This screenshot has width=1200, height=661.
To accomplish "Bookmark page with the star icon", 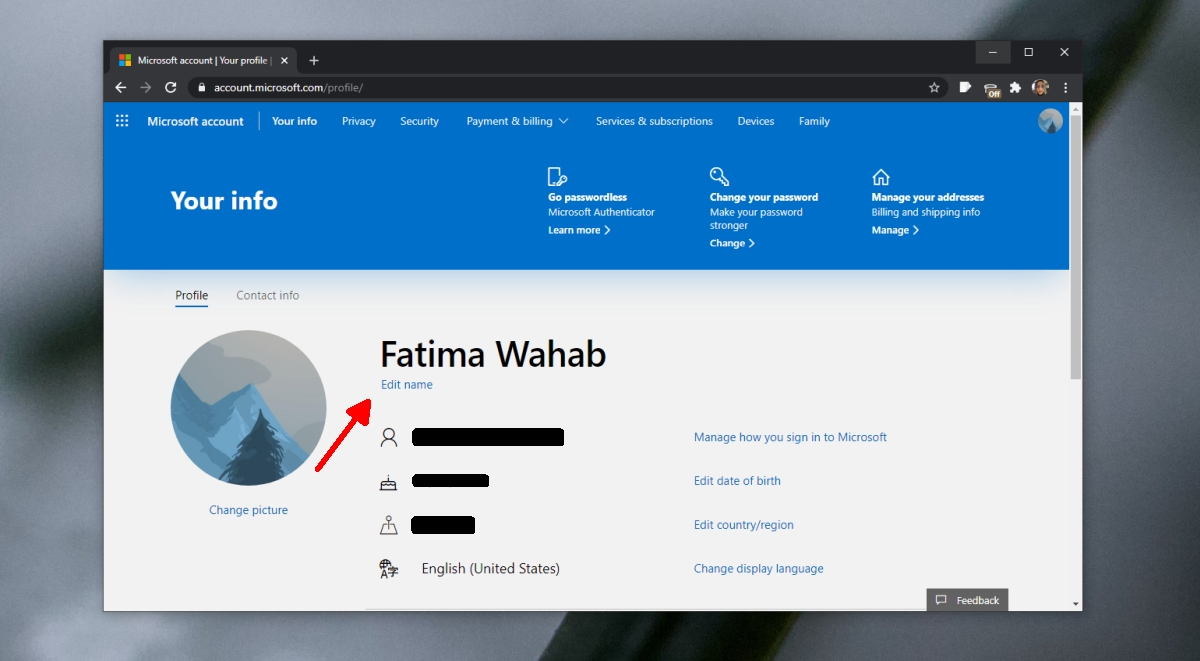I will 934,88.
